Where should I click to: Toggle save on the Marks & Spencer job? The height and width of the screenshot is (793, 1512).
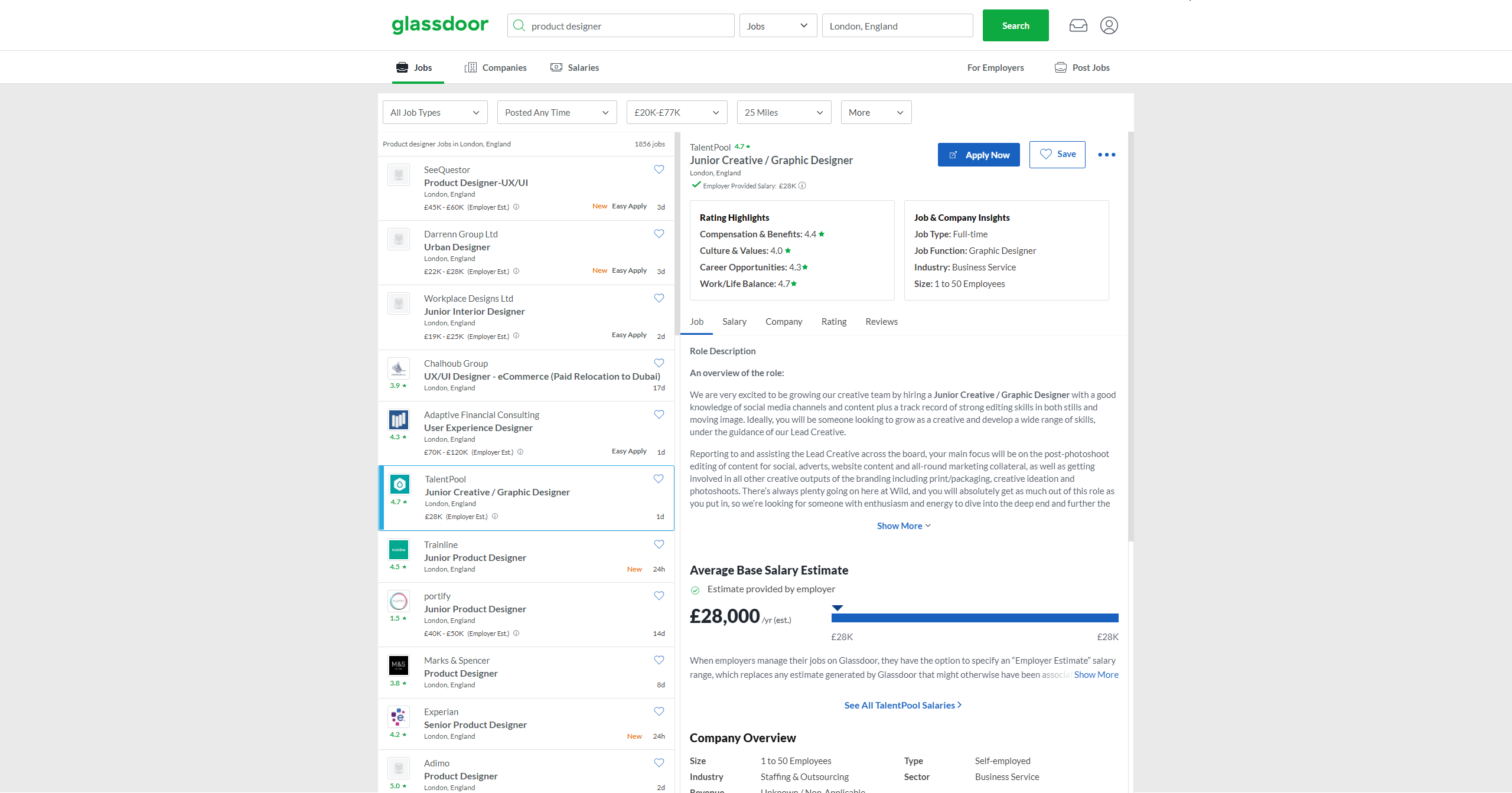pos(659,660)
